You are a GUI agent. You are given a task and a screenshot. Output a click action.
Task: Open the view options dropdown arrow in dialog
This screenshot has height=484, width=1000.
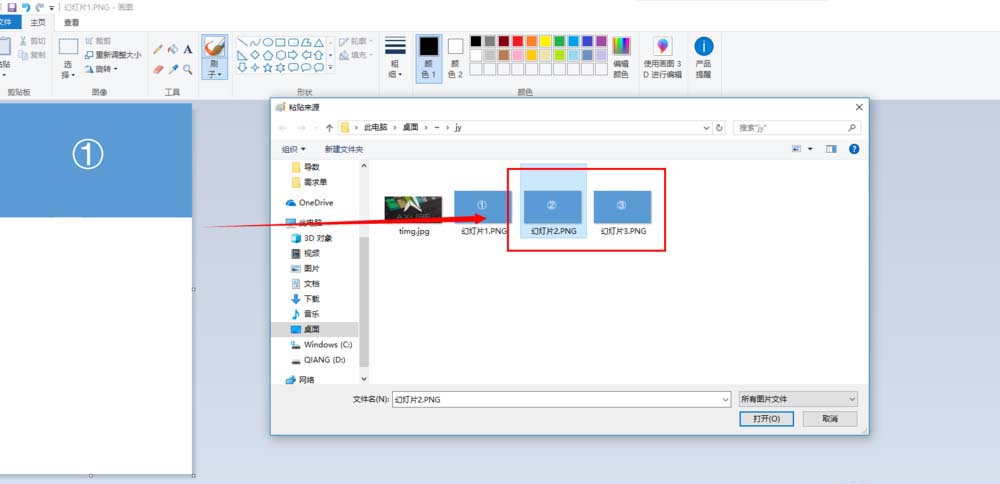(x=811, y=149)
